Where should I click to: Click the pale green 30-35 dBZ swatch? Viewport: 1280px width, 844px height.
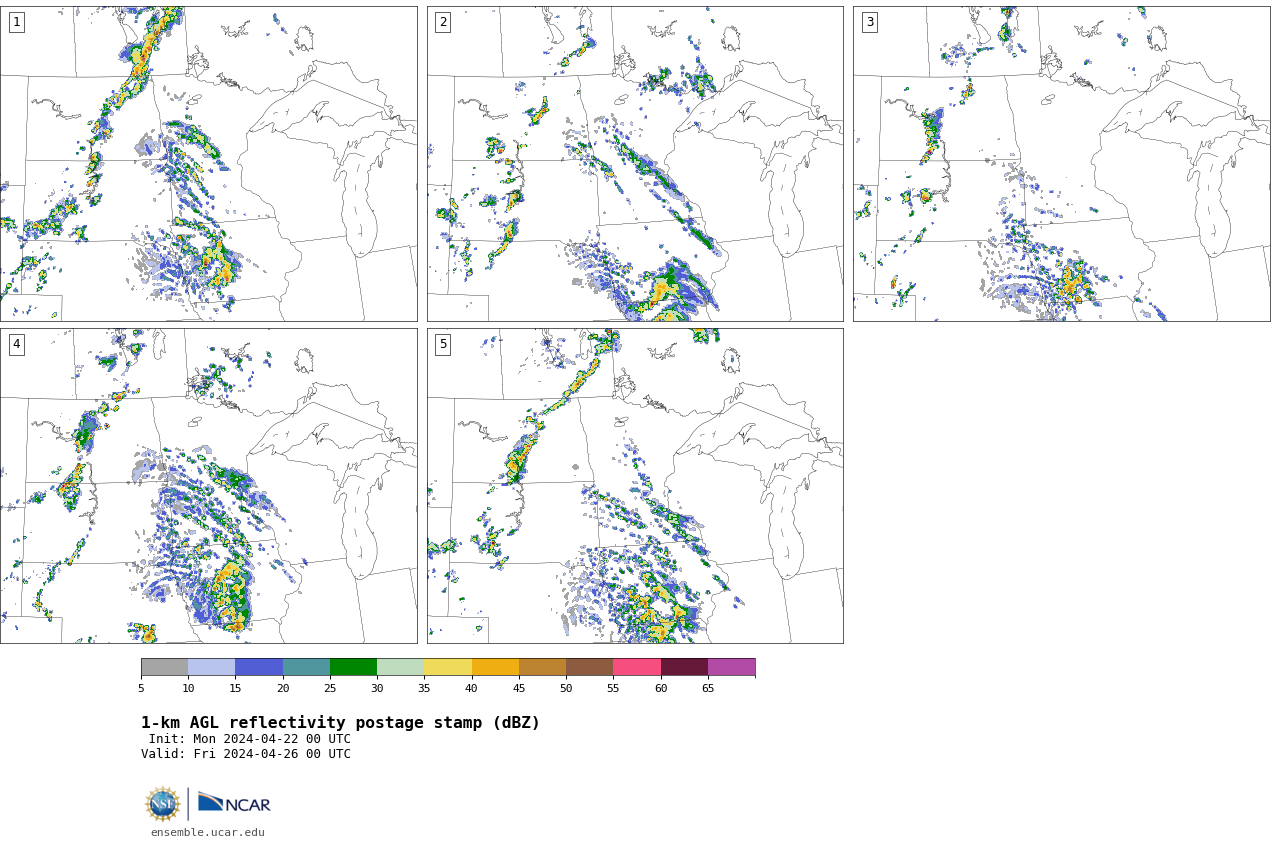coord(400,667)
